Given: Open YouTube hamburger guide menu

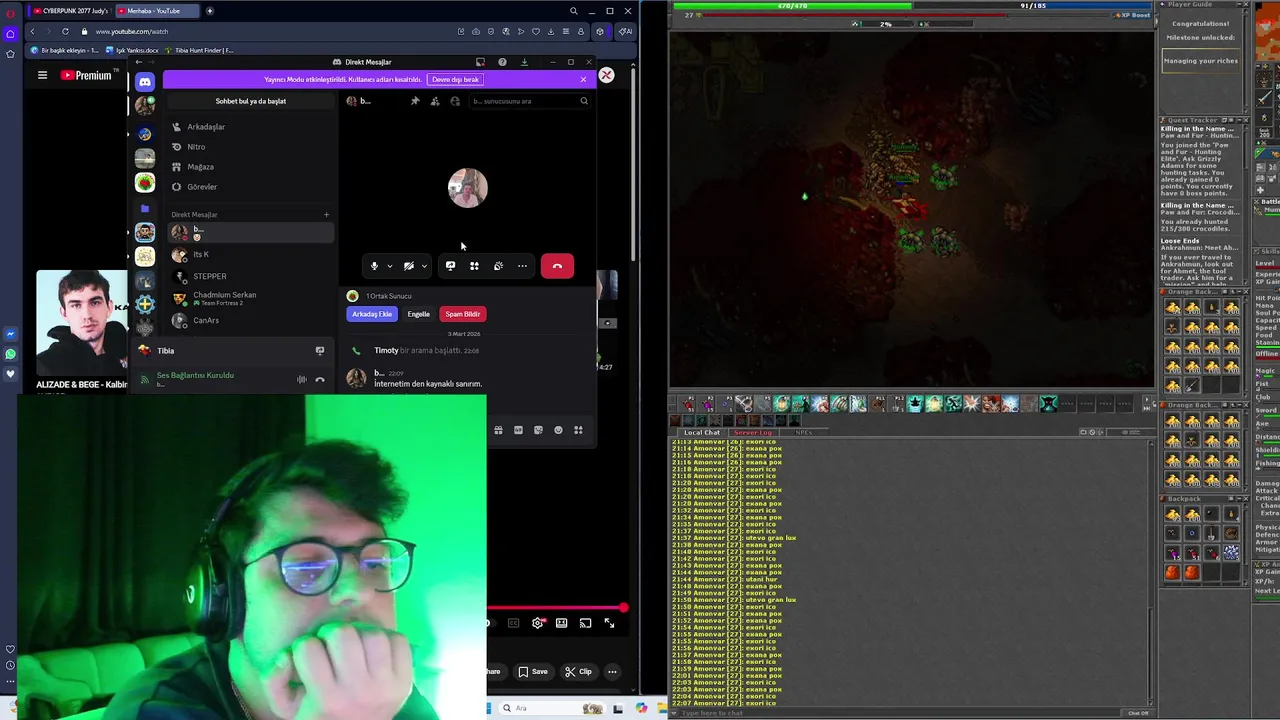Looking at the screenshot, I should coord(42,75).
